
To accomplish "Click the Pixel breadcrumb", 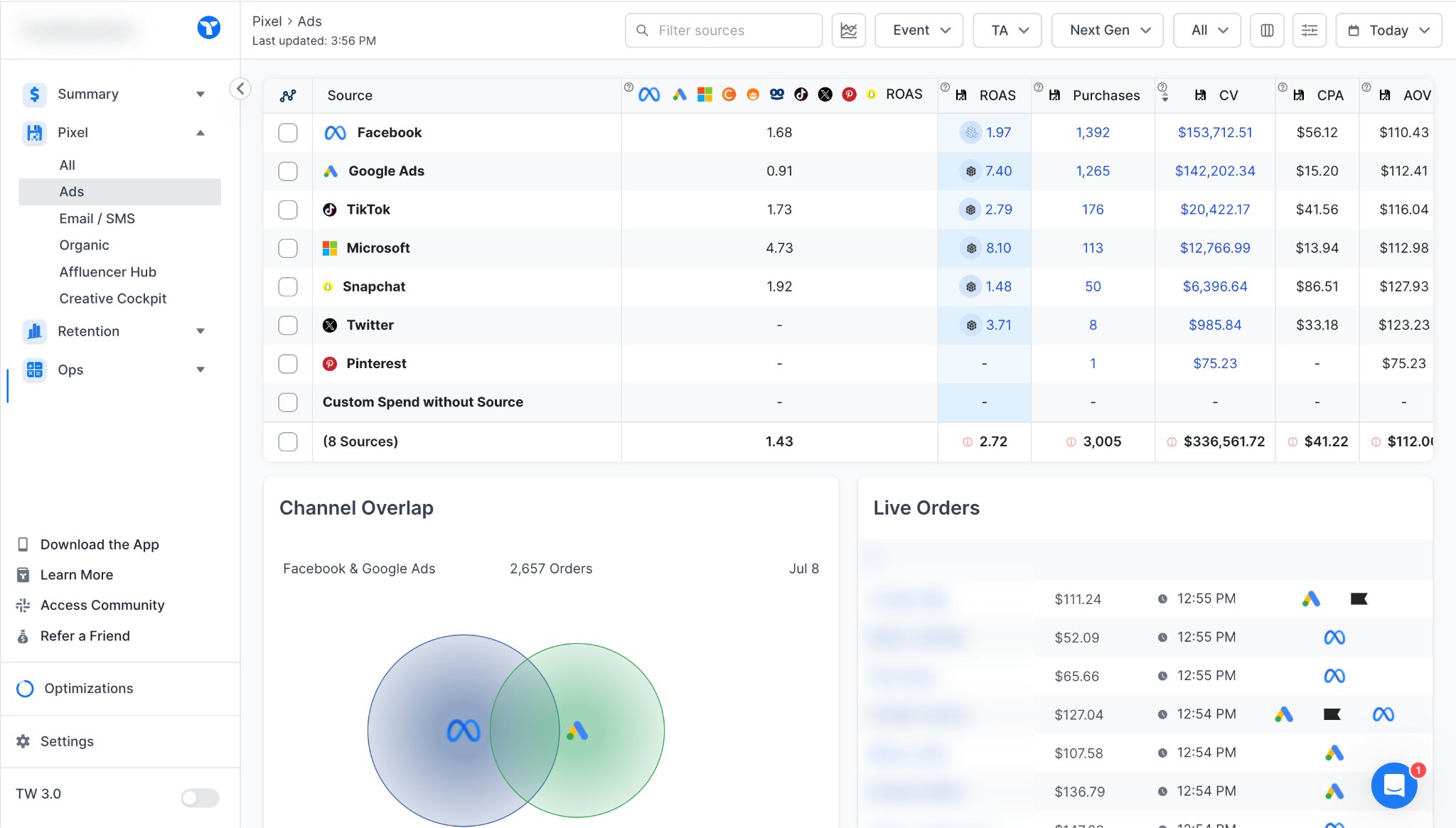I will (267, 21).
